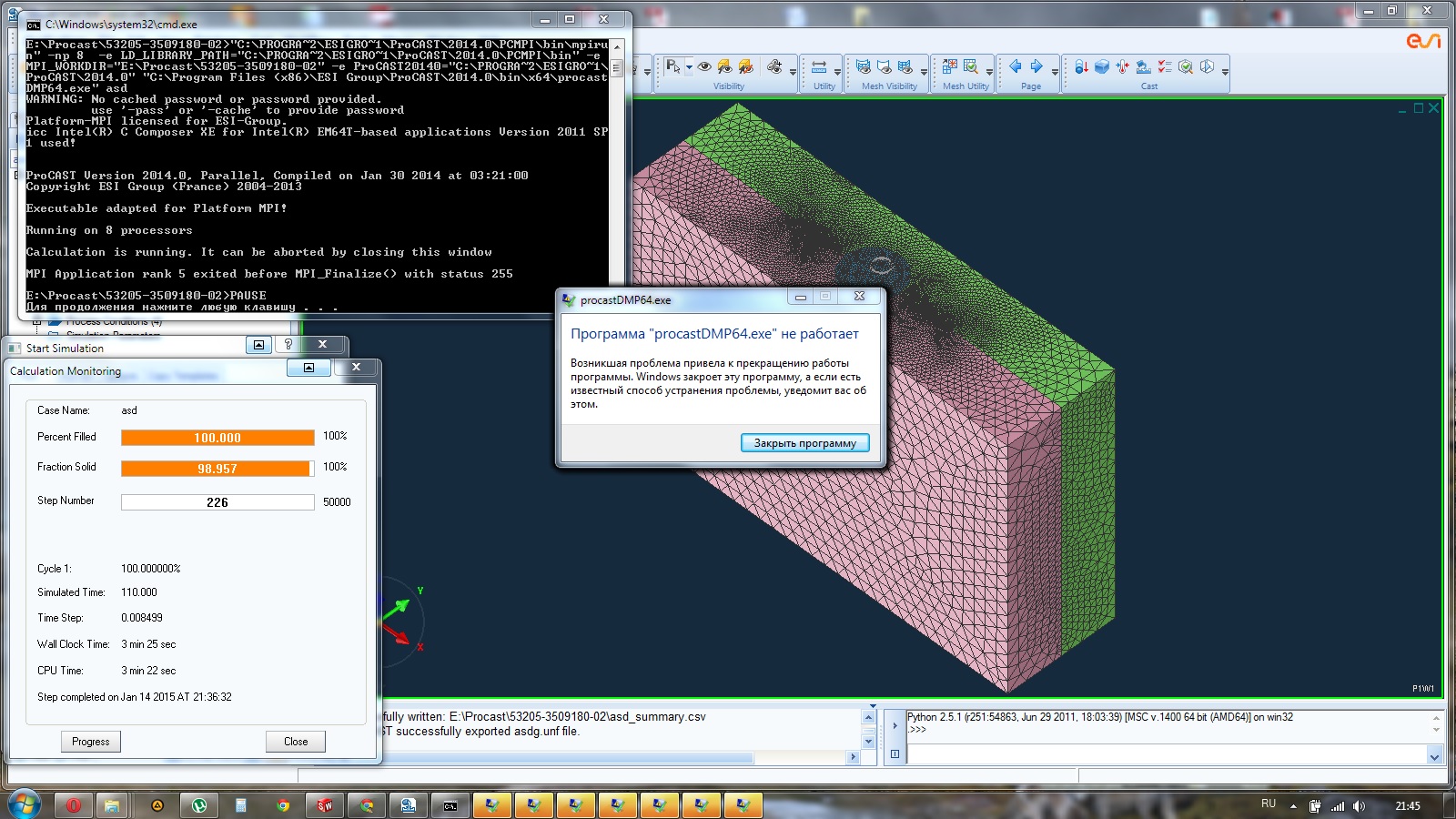The width and height of the screenshot is (1456, 819).
Task: Click the Close button in Calculation Monitoring
Action: click(x=296, y=742)
